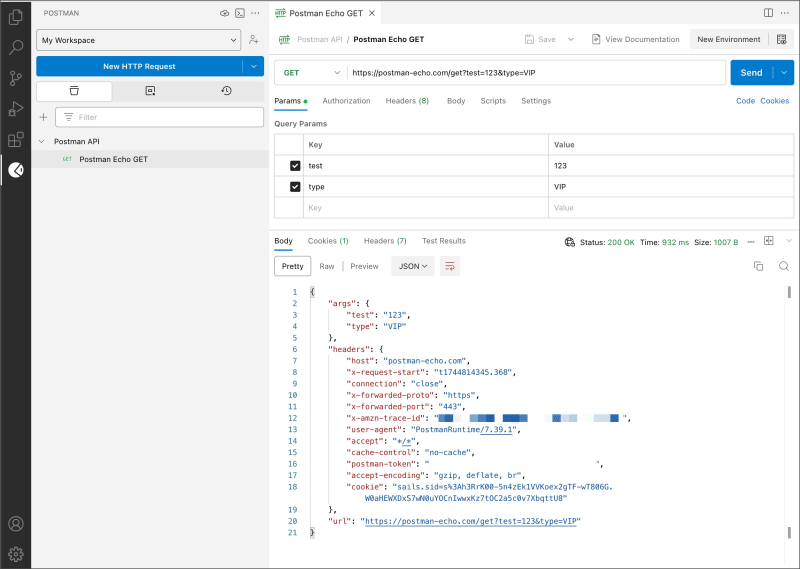Open the My Workspace dropdown
The image size is (800, 569).
coord(139,40)
